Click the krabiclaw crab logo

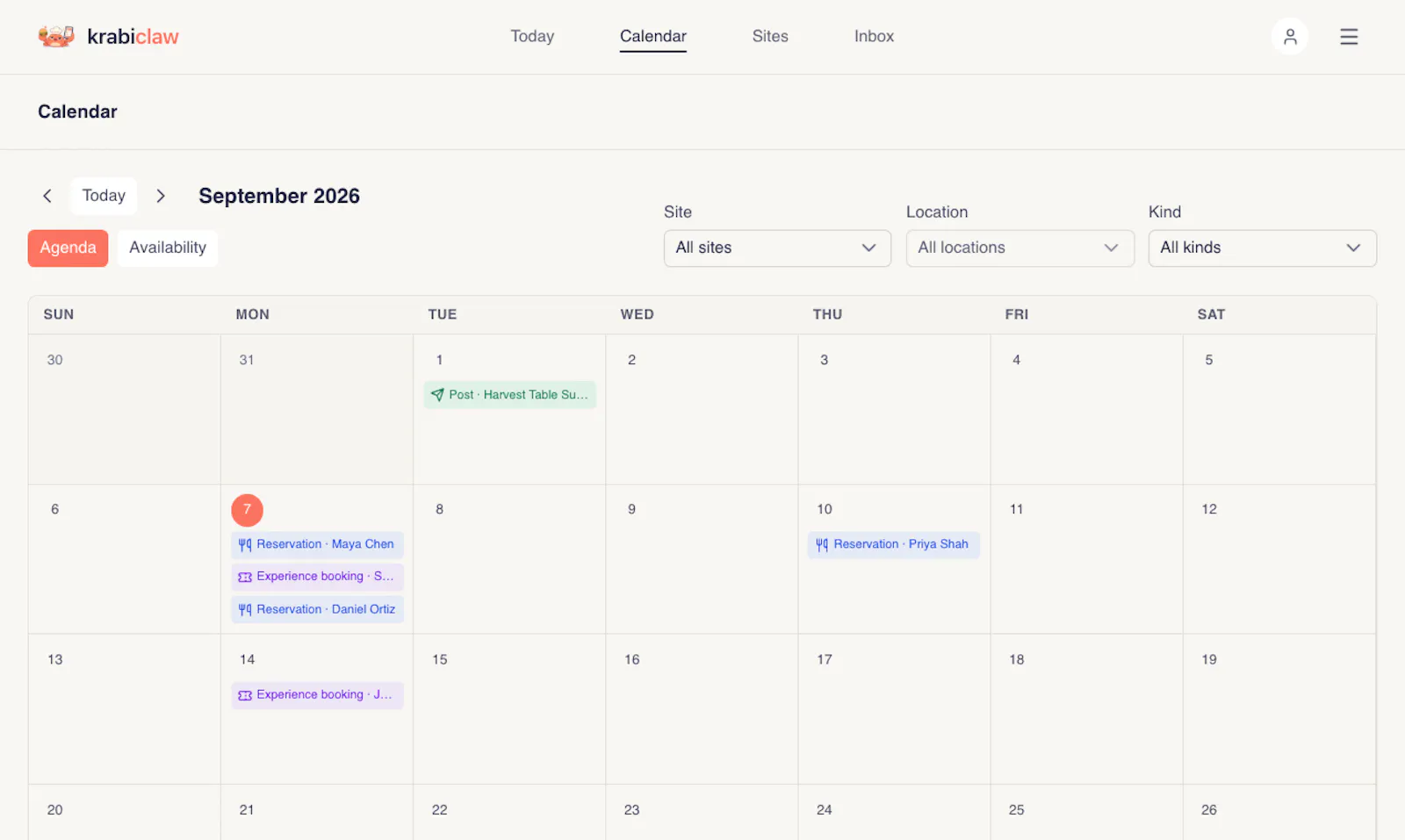pos(56,36)
